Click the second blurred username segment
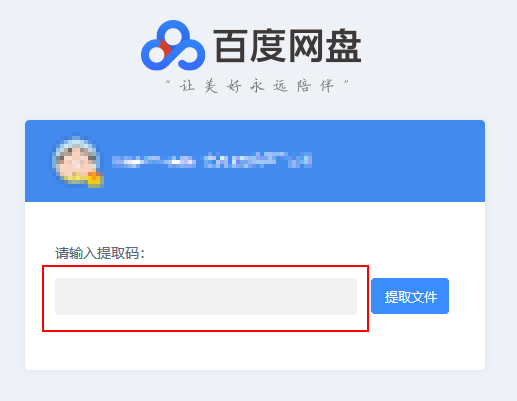The height and width of the screenshot is (401, 517). (258, 160)
